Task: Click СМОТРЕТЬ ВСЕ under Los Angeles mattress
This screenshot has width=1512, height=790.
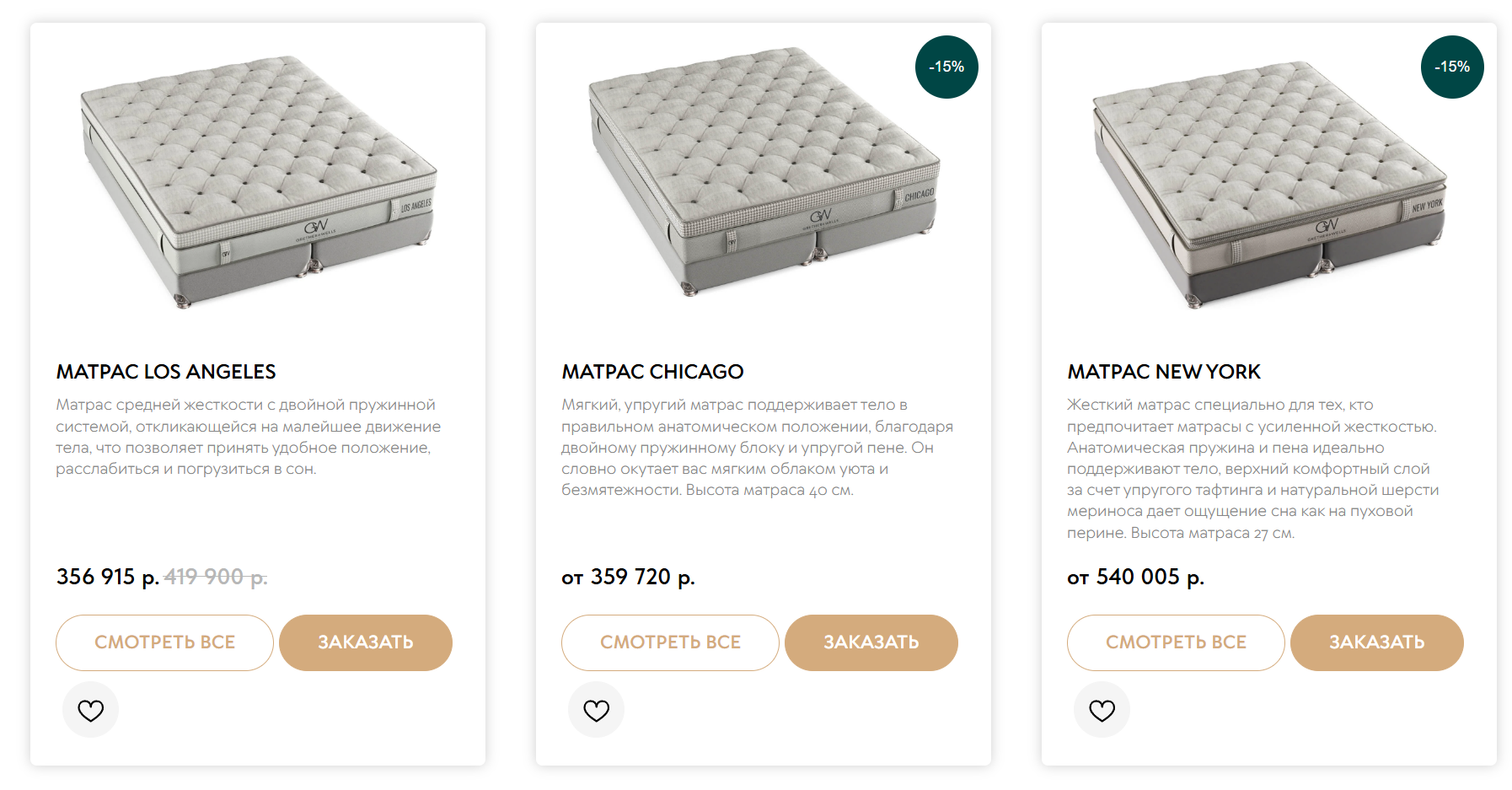Action: pos(164,642)
